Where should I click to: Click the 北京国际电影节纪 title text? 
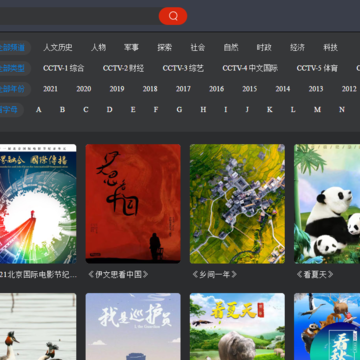pyautogui.click(x=38, y=275)
